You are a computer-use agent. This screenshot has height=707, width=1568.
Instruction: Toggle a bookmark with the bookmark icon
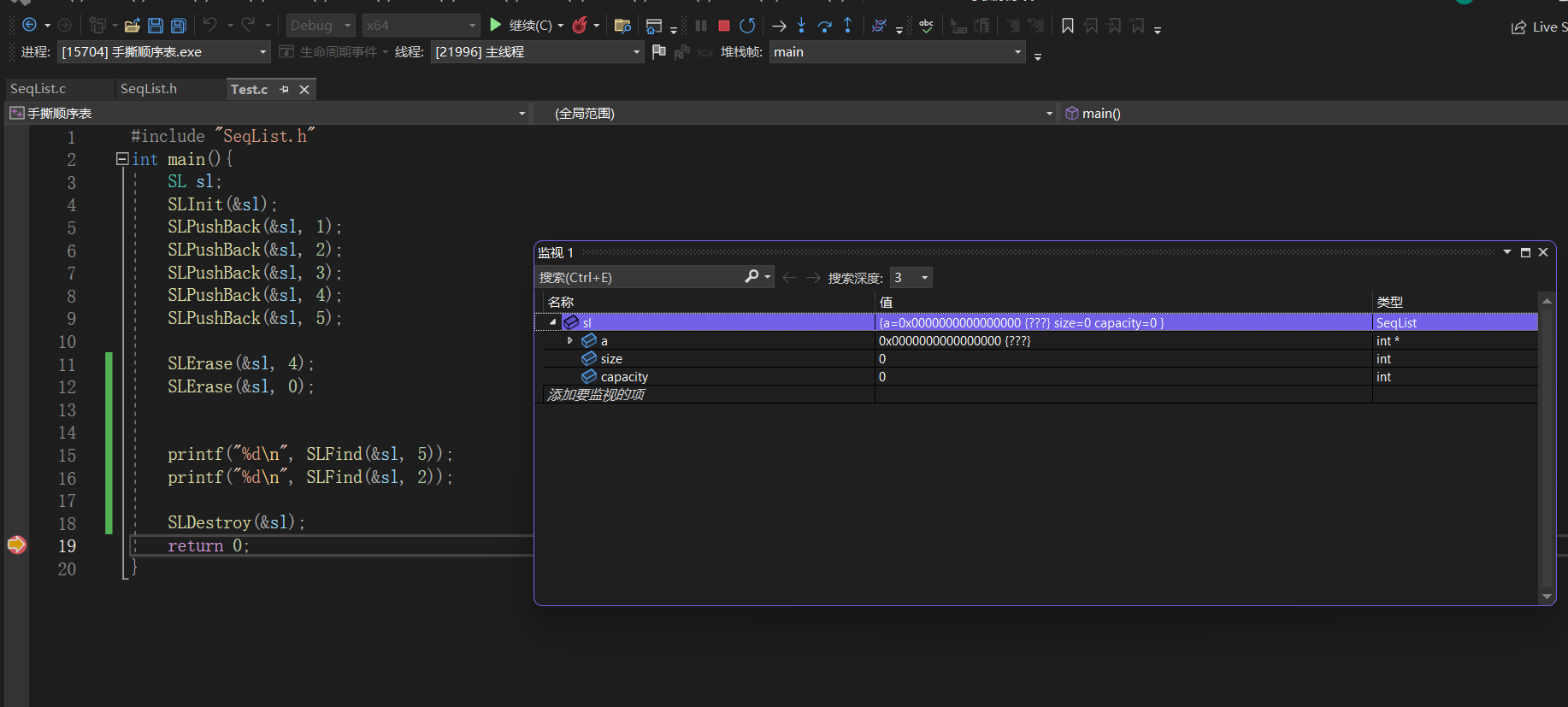[1068, 26]
